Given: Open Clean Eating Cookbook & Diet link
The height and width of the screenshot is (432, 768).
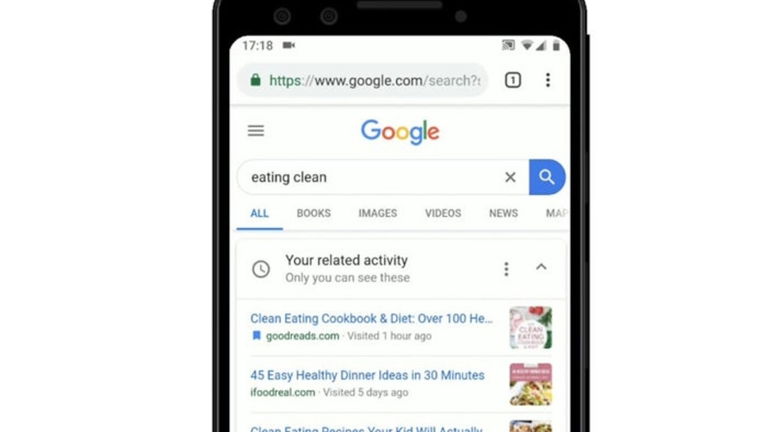Looking at the screenshot, I should (x=371, y=318).
